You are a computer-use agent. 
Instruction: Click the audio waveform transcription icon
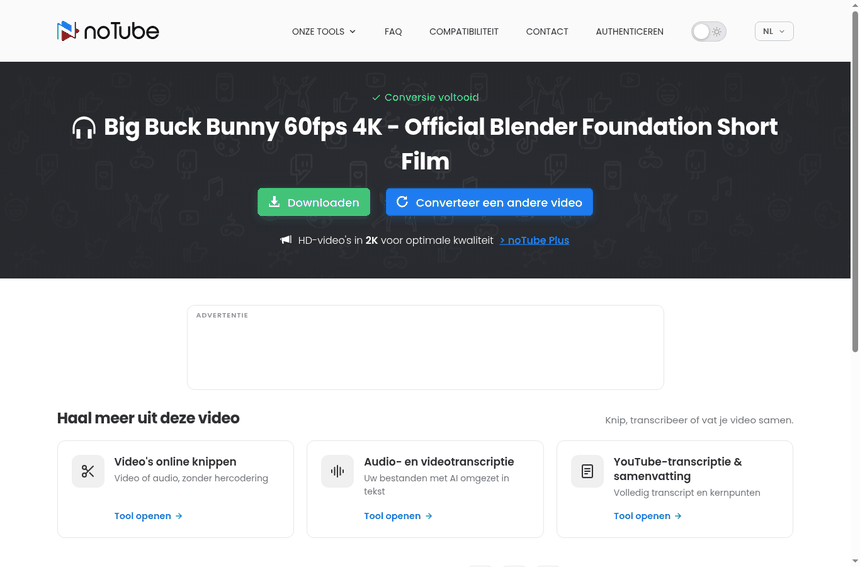[x=337, y=471]
